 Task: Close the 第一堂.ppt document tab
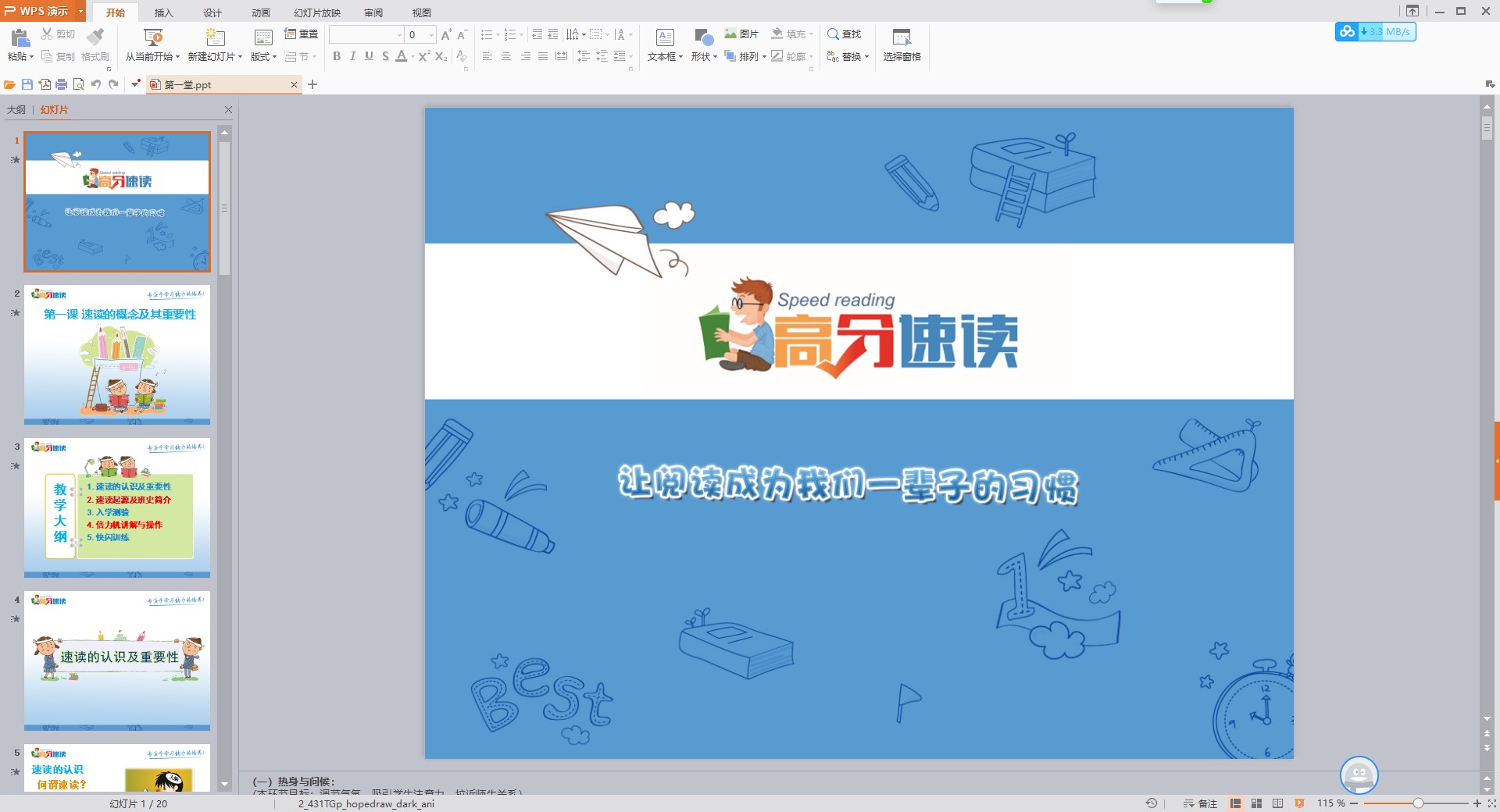point(295,84)
